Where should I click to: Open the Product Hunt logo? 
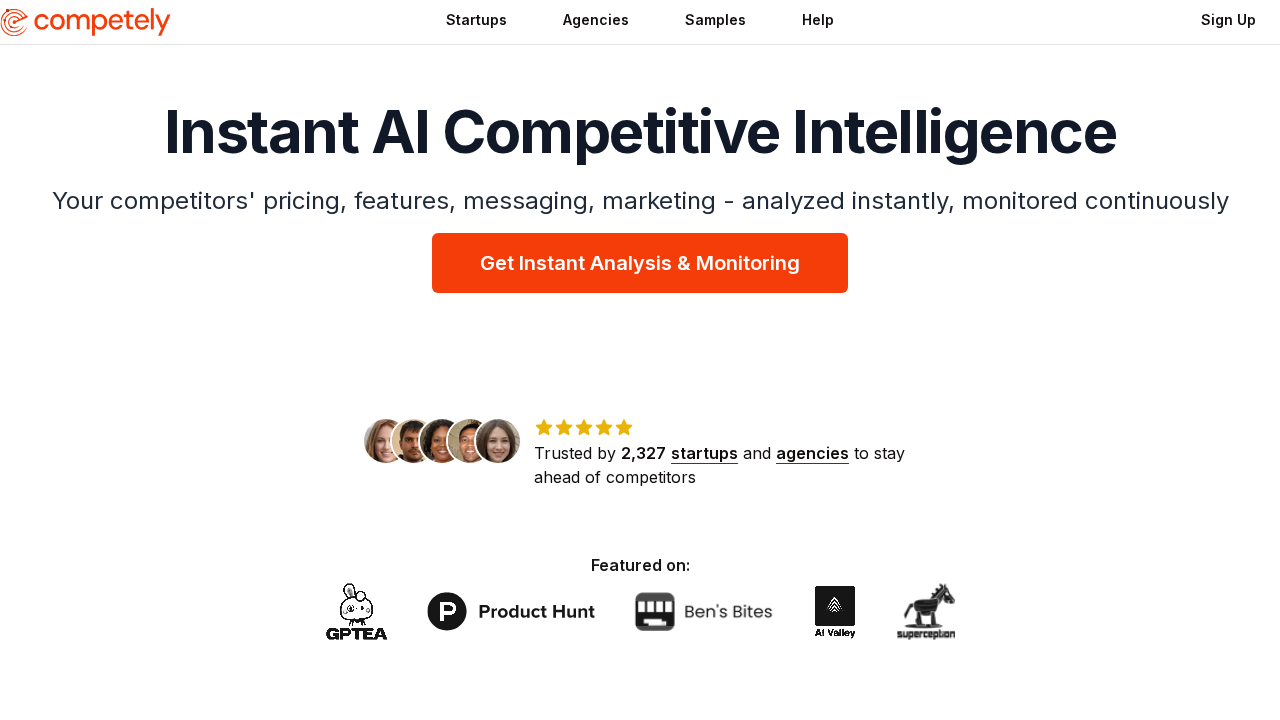511,611
